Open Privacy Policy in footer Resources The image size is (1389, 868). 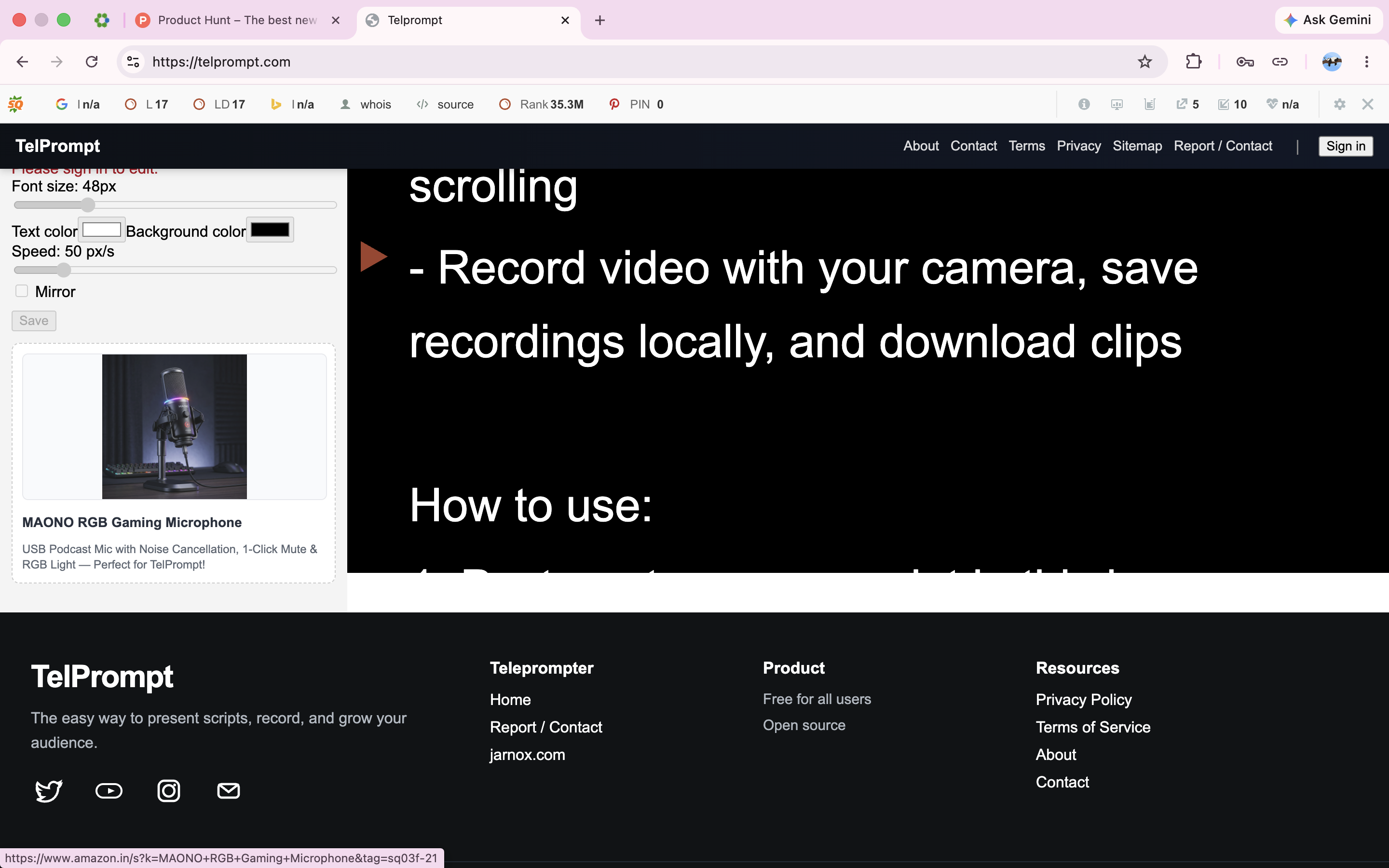tap(1084, 699)
